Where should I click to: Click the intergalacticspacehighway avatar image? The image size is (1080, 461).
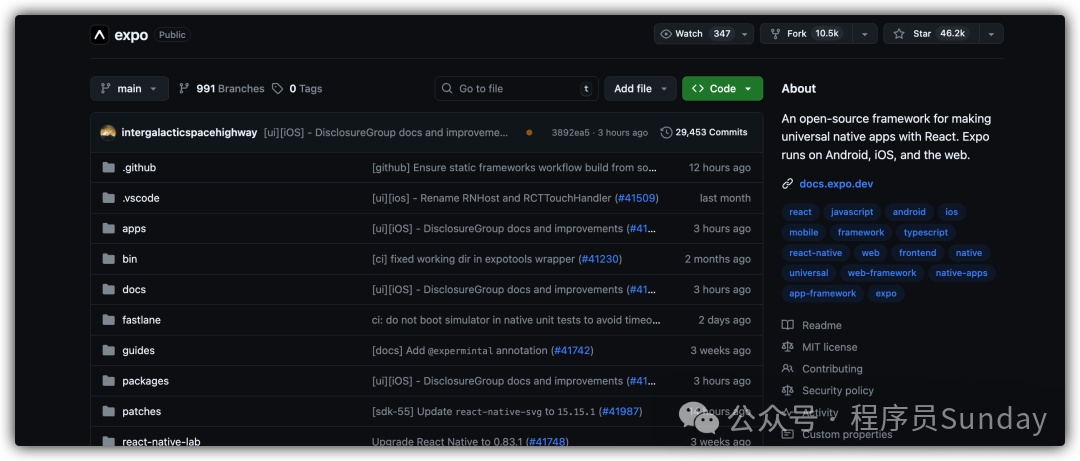108,132
